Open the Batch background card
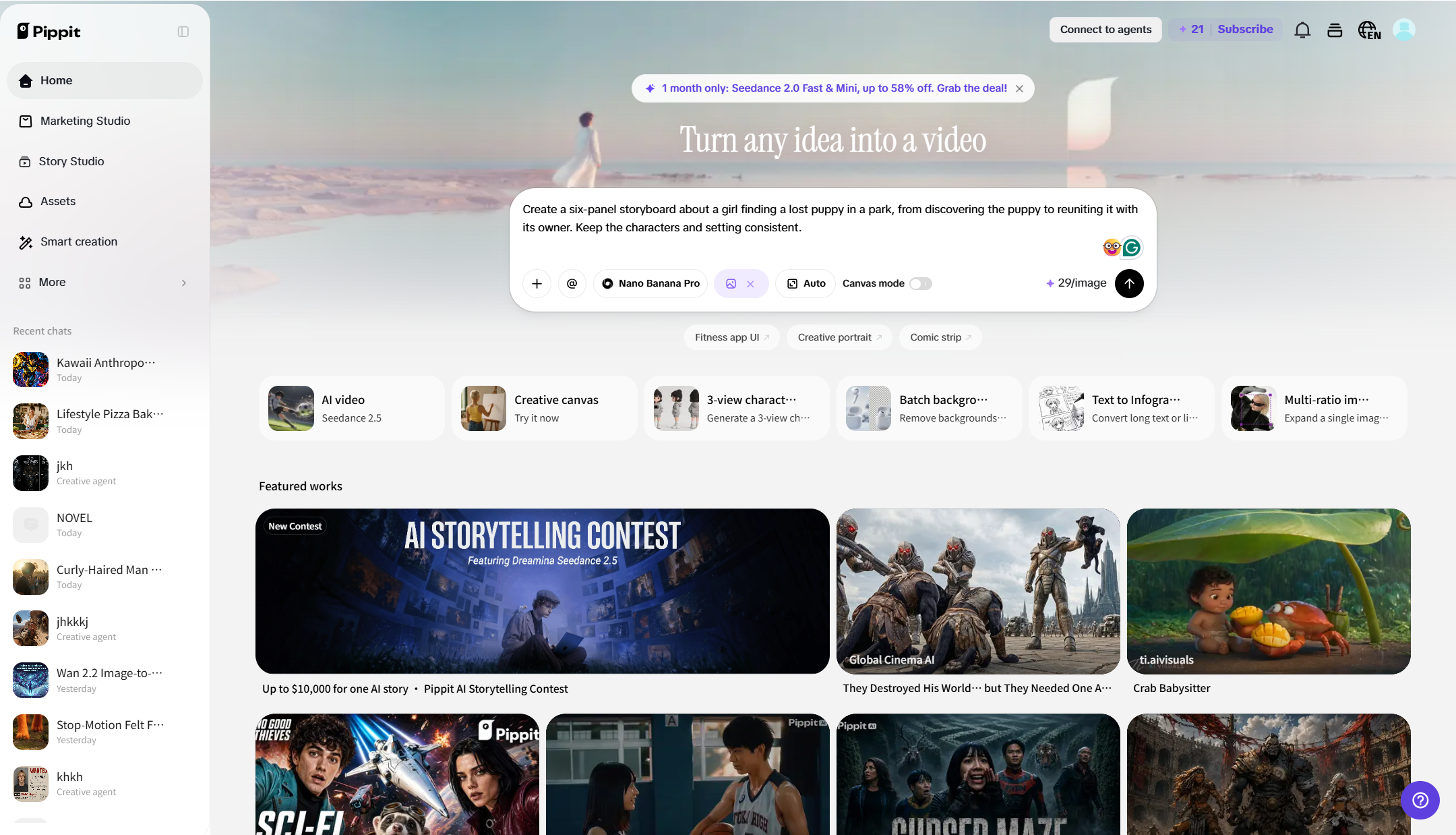This screenshot has width=1456, height=835. 930,408
